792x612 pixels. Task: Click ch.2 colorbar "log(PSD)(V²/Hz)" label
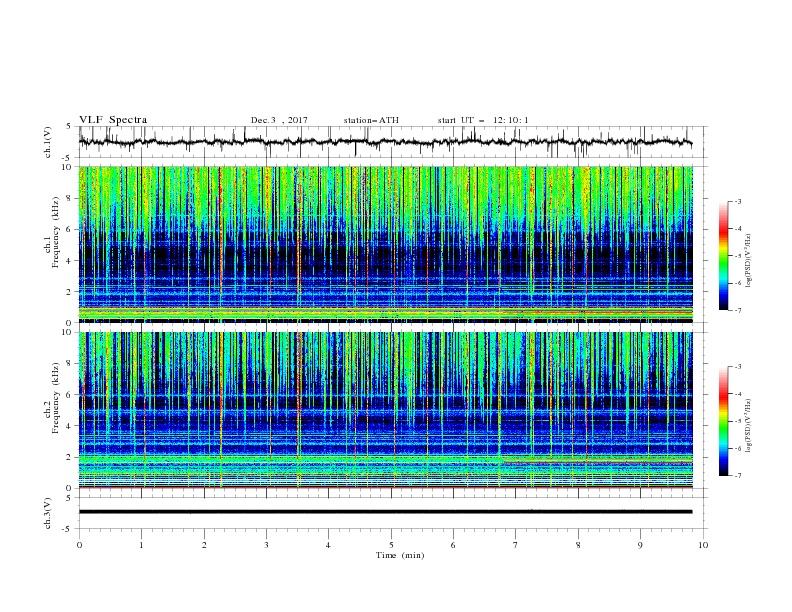point(749,425)
